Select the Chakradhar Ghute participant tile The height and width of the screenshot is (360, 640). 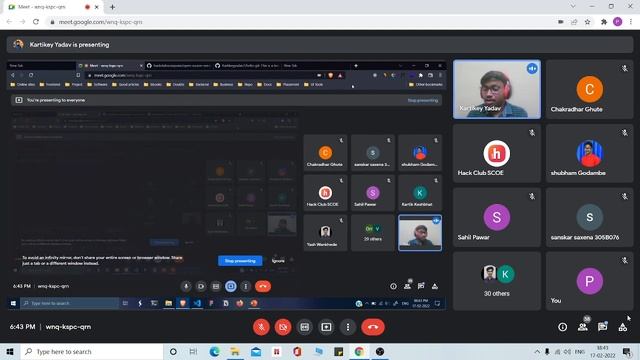click(589, 89)
